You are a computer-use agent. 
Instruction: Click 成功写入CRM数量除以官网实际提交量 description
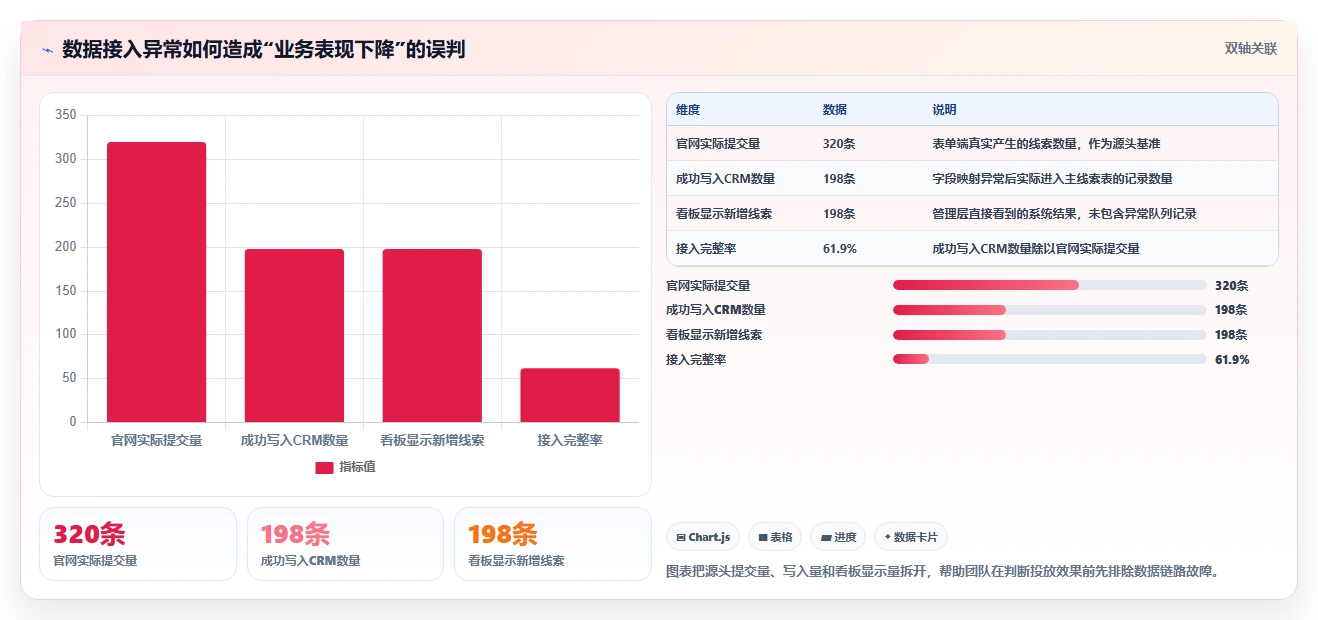(1036, 249)
